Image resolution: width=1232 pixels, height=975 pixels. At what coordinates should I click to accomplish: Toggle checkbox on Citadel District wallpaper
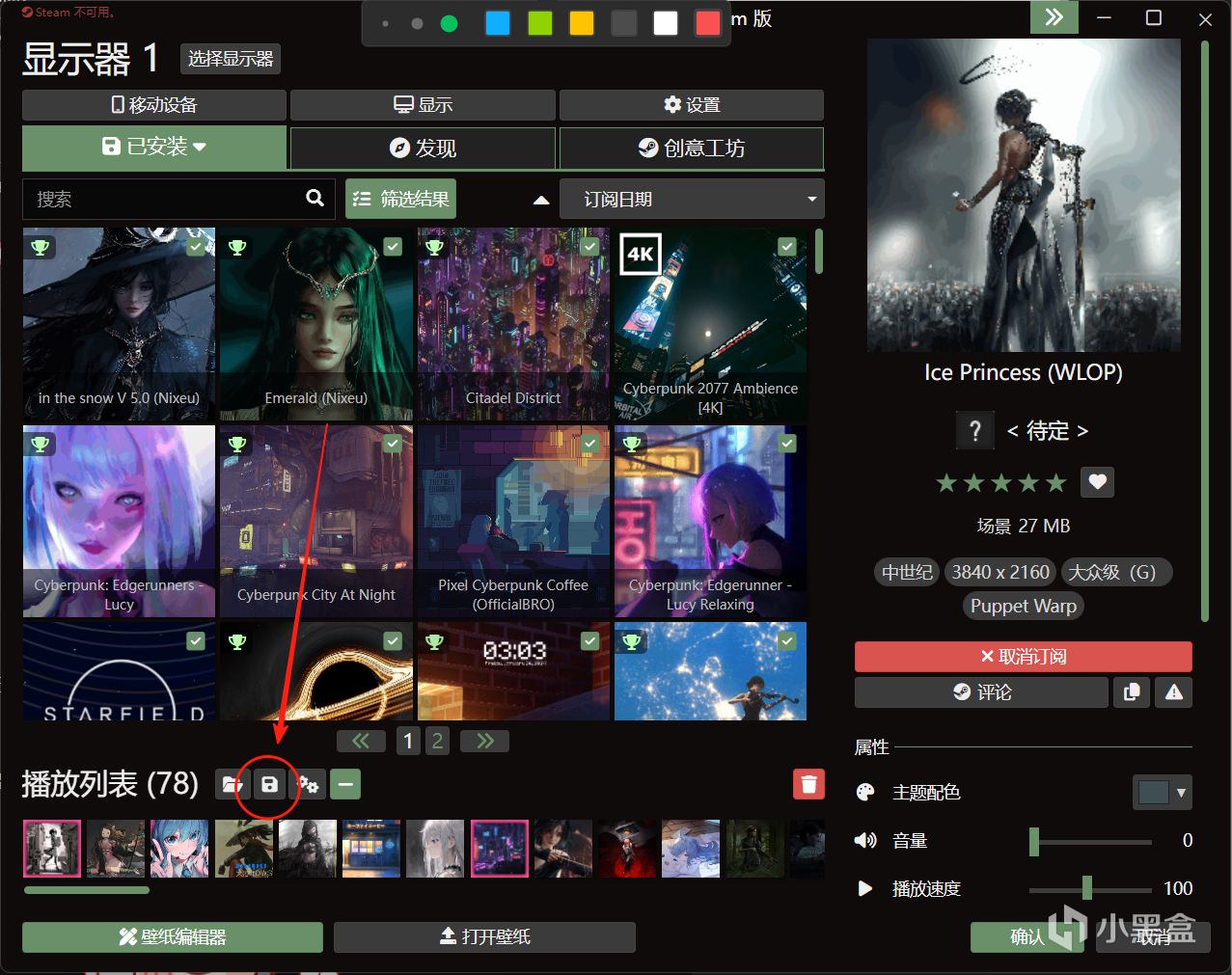590,247
